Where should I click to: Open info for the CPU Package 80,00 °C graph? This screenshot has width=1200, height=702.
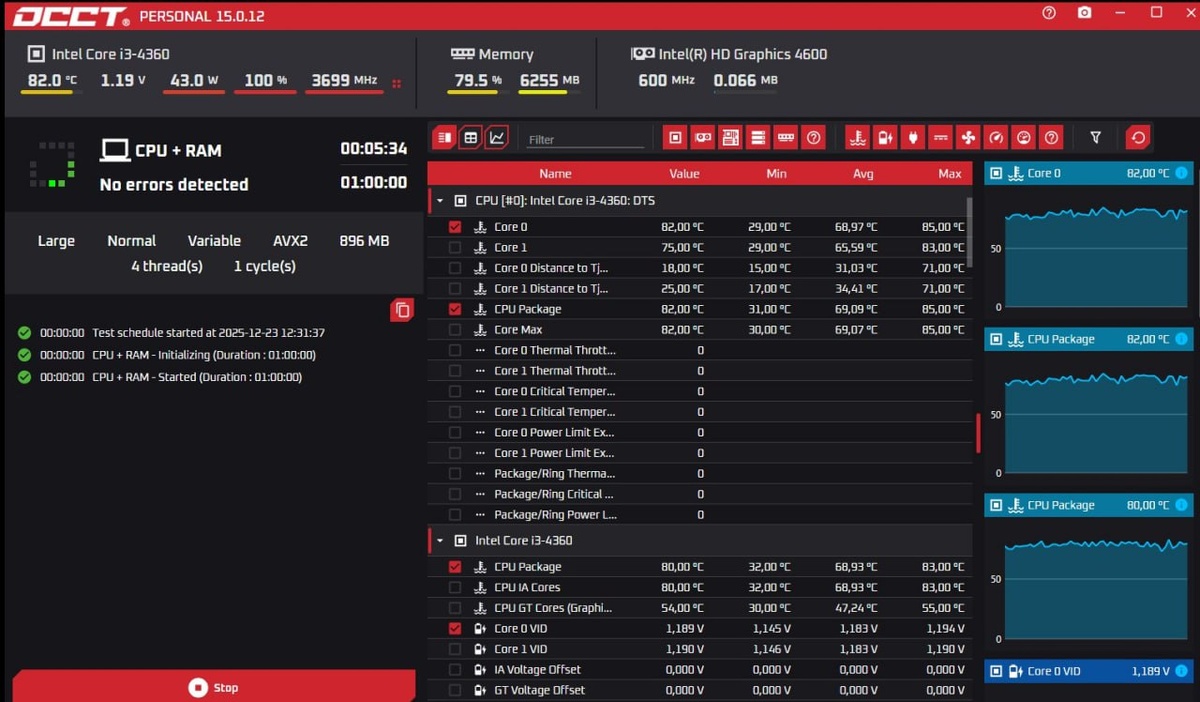coord(1181,505)
